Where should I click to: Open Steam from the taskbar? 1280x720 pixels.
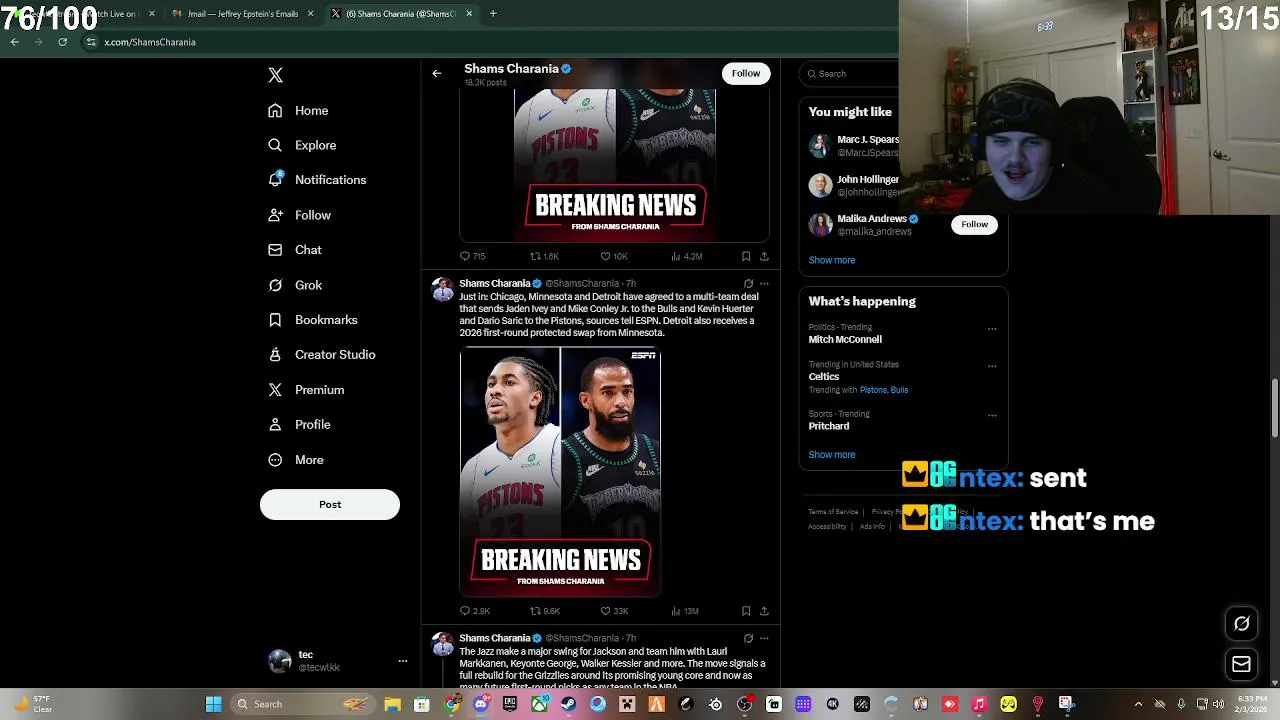click(568, 704)
